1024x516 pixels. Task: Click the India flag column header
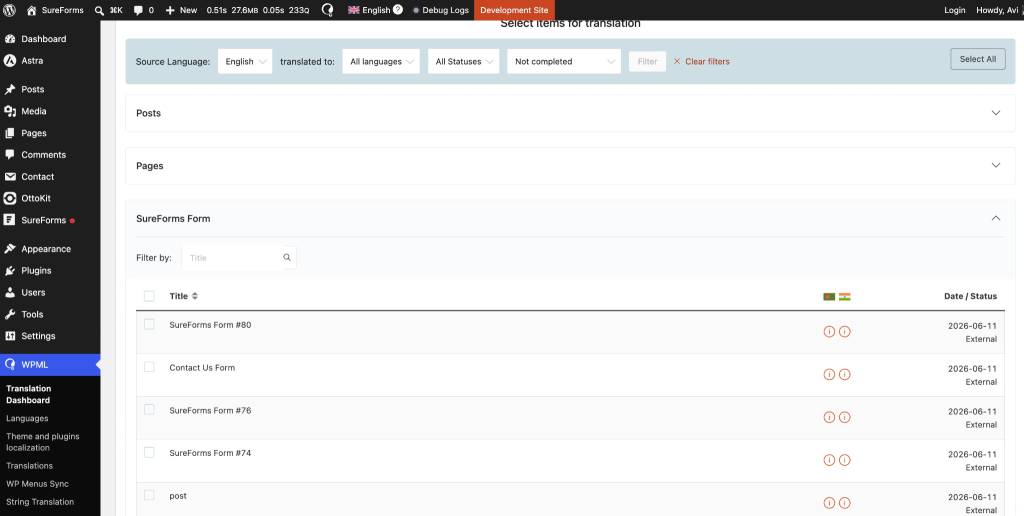click(844, 297)
